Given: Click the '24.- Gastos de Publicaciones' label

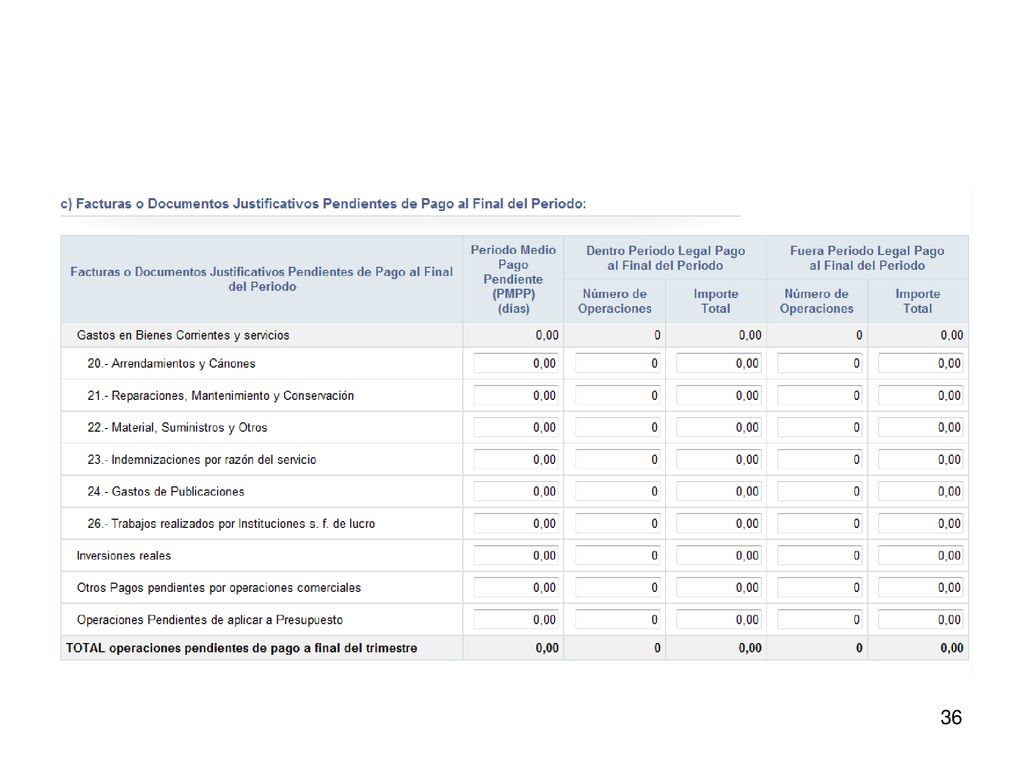Looking at the screenshot, I should (x=166, y=491).
